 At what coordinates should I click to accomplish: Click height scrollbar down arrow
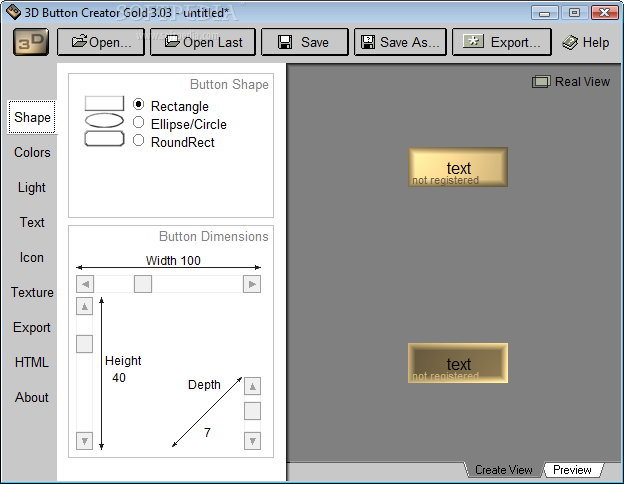click(84, 441)
